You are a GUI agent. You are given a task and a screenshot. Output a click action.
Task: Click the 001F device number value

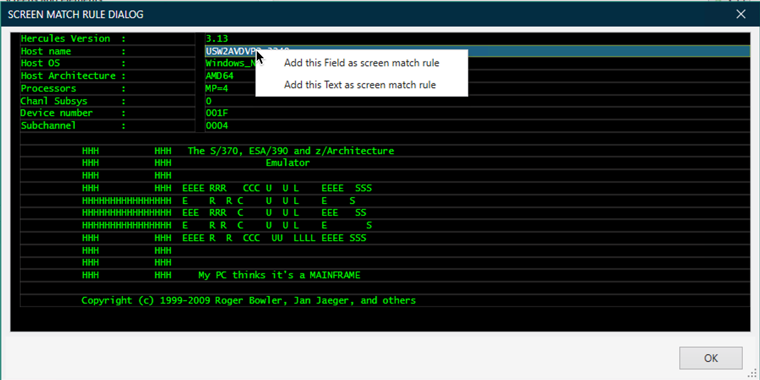217,113
